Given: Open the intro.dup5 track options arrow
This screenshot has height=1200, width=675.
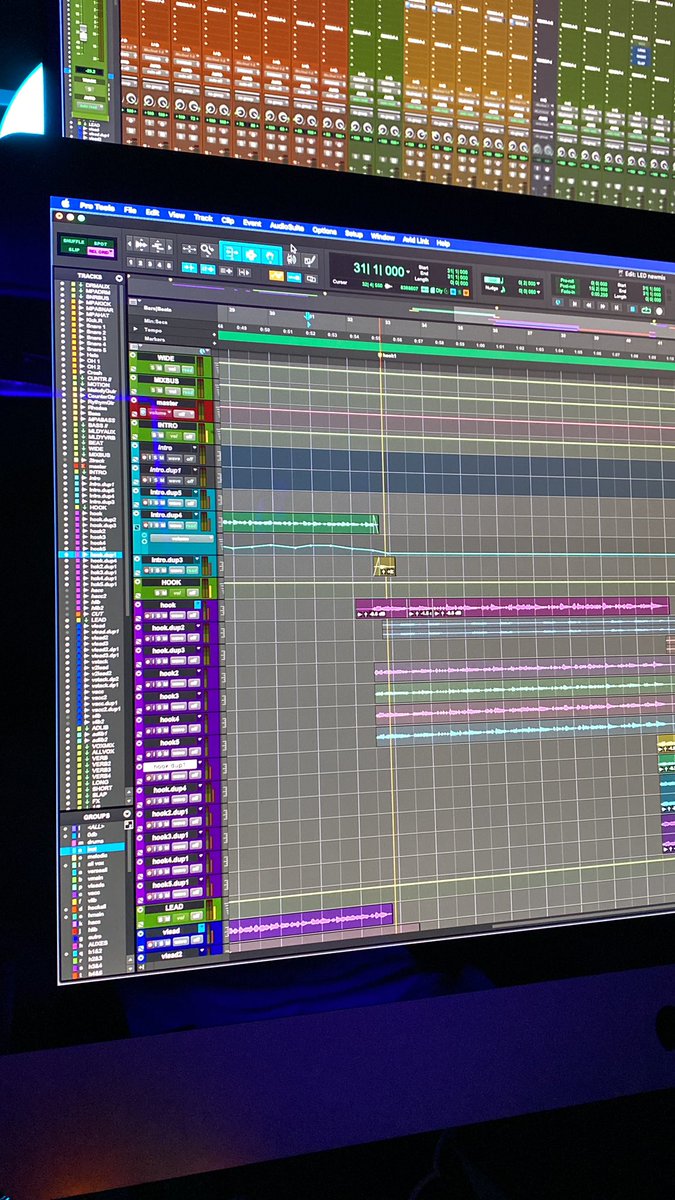Looking at the screenshot, I should tap(196, 492).
